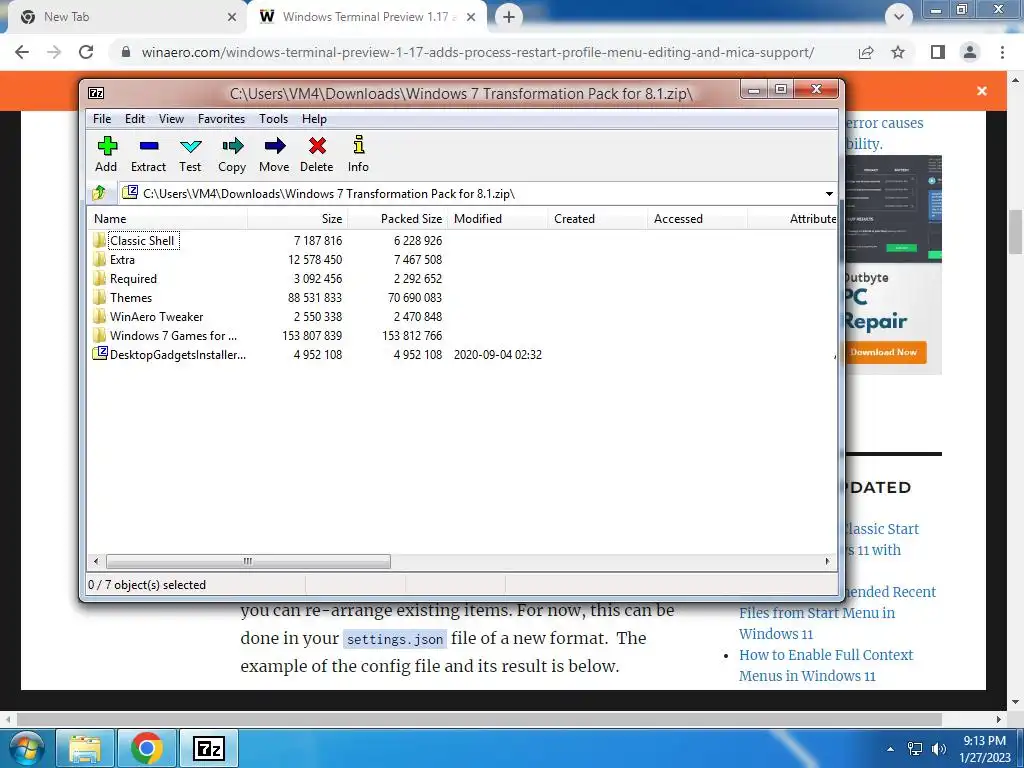Click the Copy toolbar icon
This screenshot has width=1024, height=768.
(232, 146)
